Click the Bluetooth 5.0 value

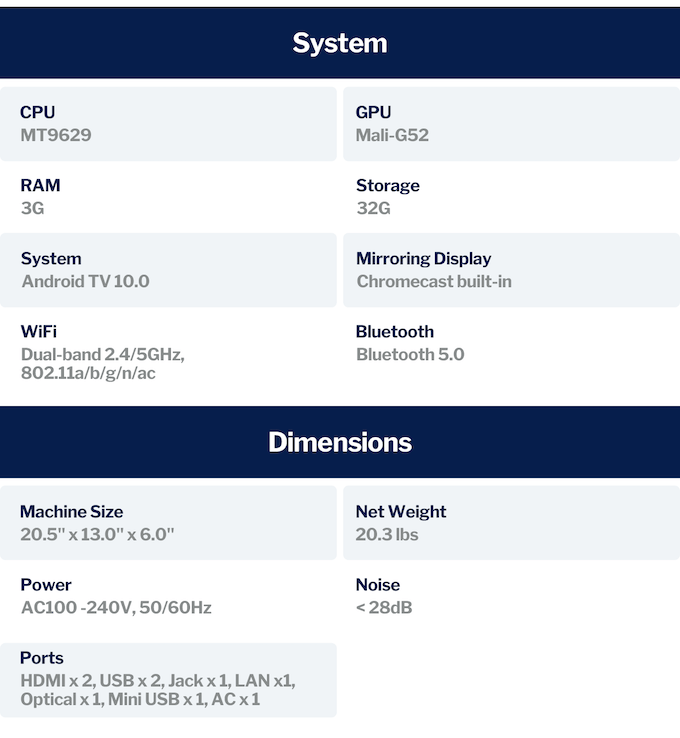(x=410, y=354)
